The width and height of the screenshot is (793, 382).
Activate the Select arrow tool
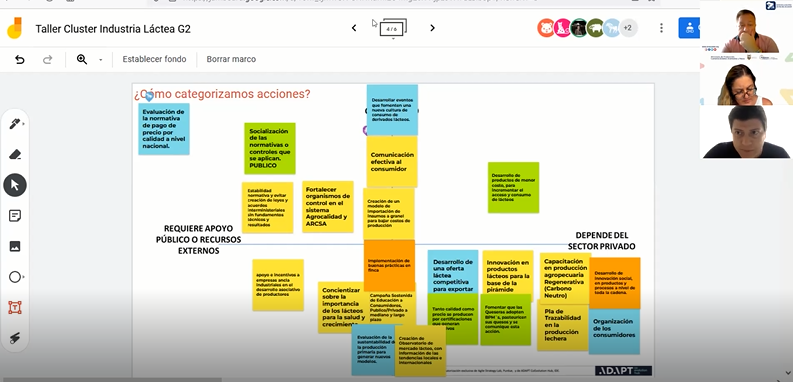[x=15, y=185]
